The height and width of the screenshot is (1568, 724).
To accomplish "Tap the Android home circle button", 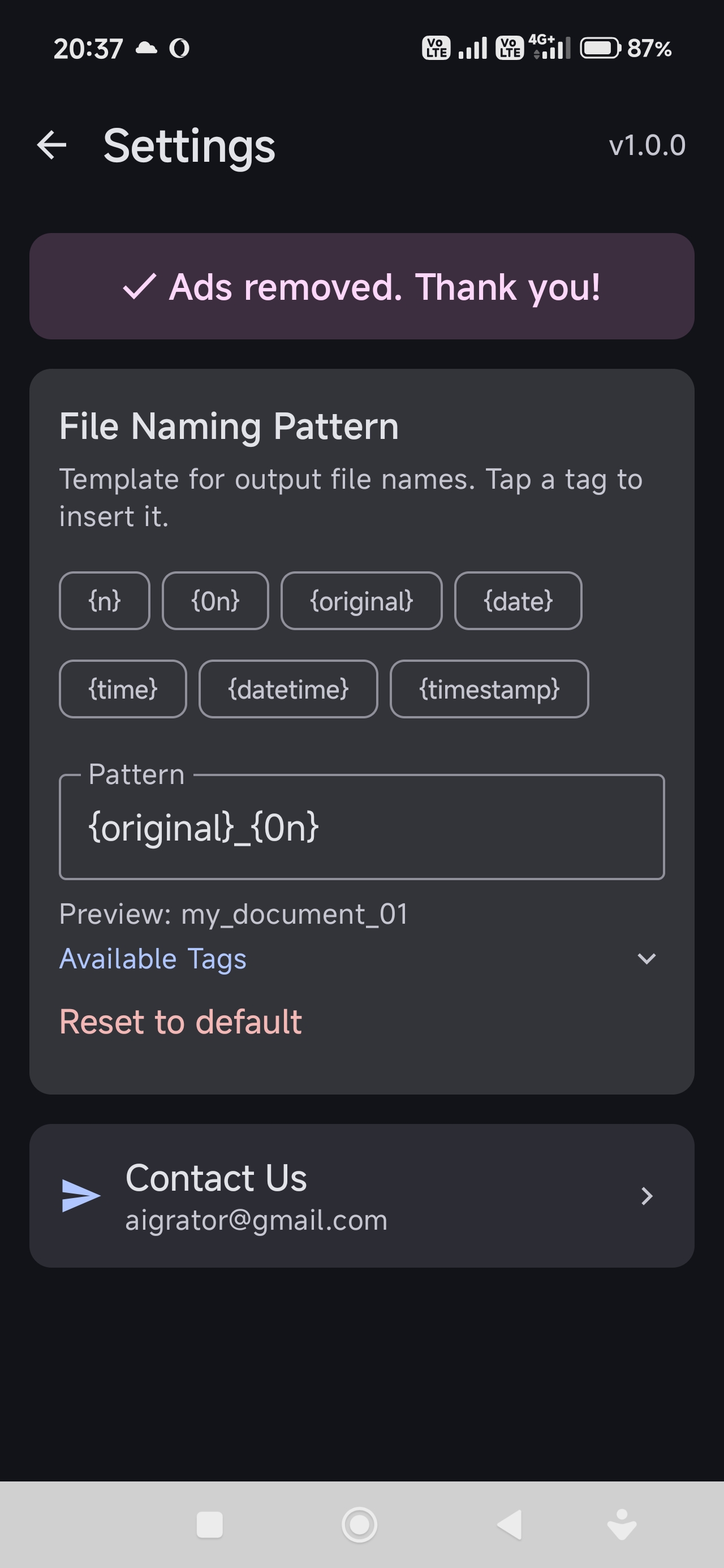I will pos(360,1525).
